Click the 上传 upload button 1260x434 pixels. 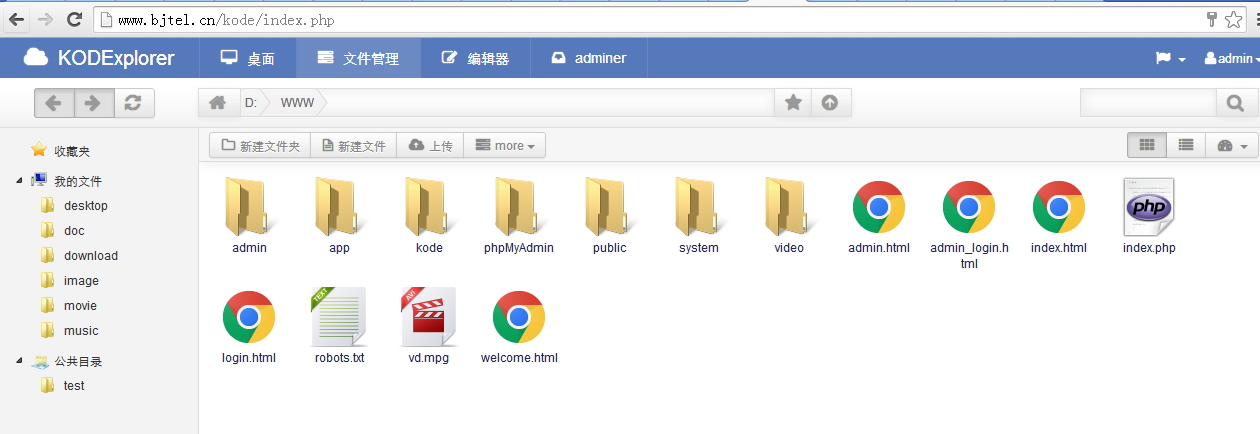[430, 146]
